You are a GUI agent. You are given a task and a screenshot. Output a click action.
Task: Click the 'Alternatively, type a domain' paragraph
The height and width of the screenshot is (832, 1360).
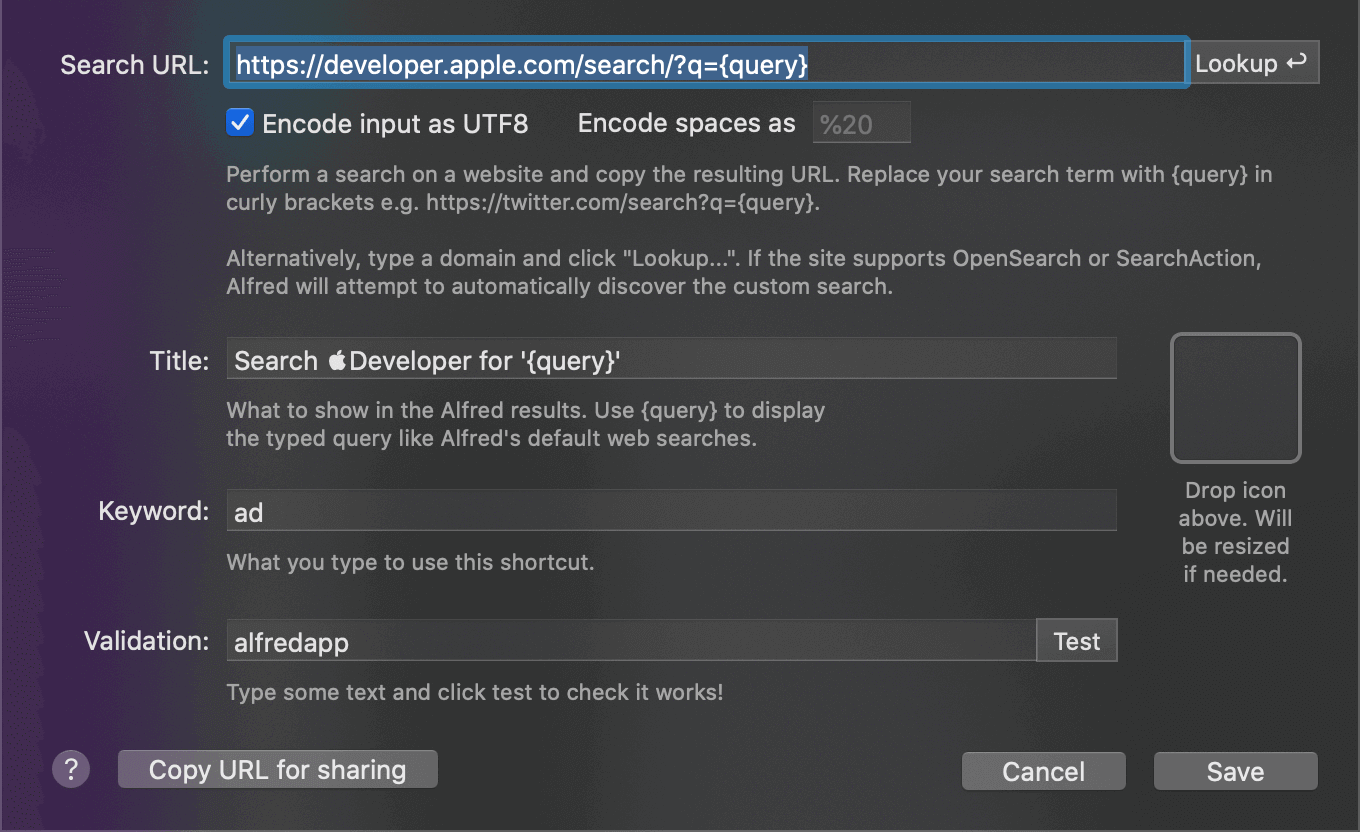(x=744, y=272)
